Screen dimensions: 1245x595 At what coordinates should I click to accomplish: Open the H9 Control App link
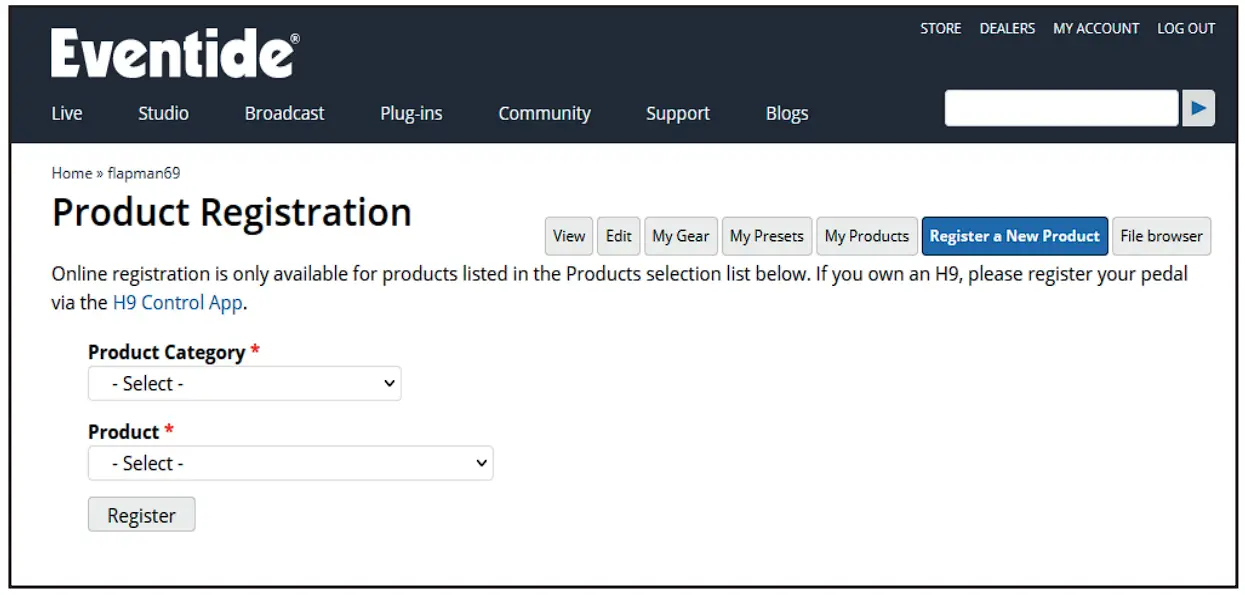[177, 303]
